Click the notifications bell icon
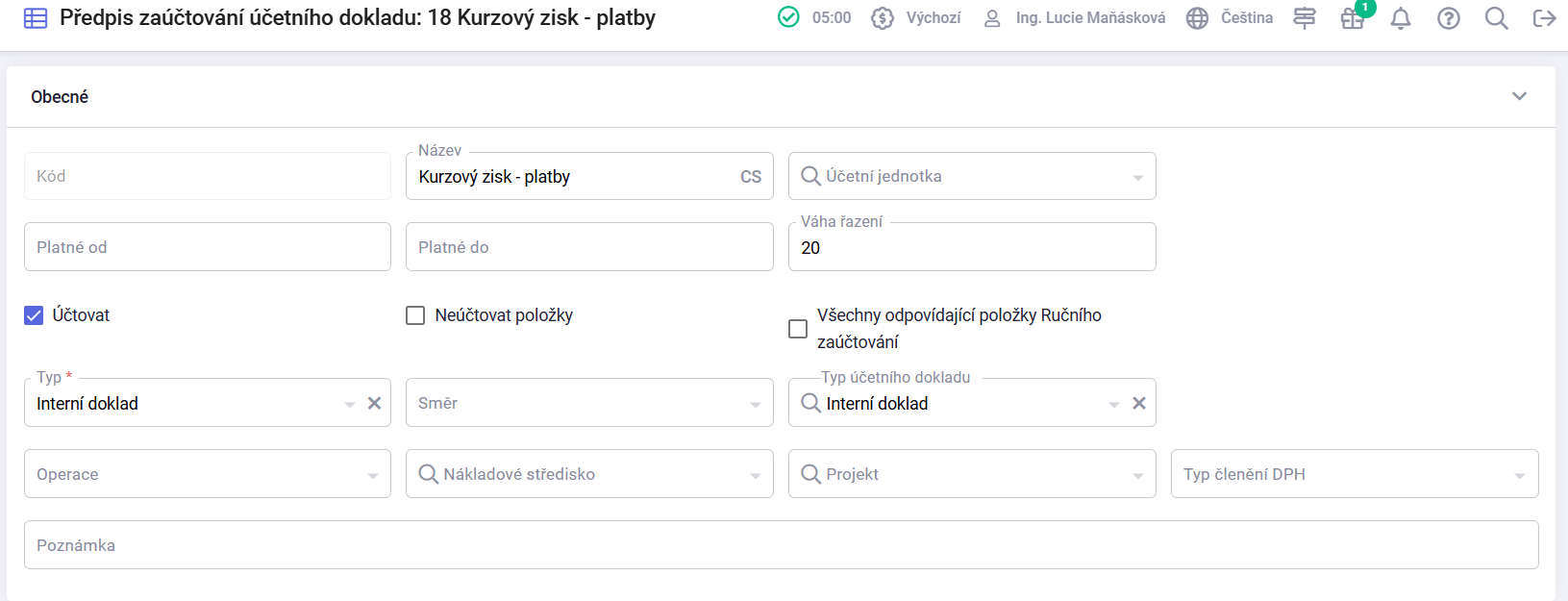The height and width of the screenshot is (601, 1568). pyautogui.click(x=1401, y=18)
